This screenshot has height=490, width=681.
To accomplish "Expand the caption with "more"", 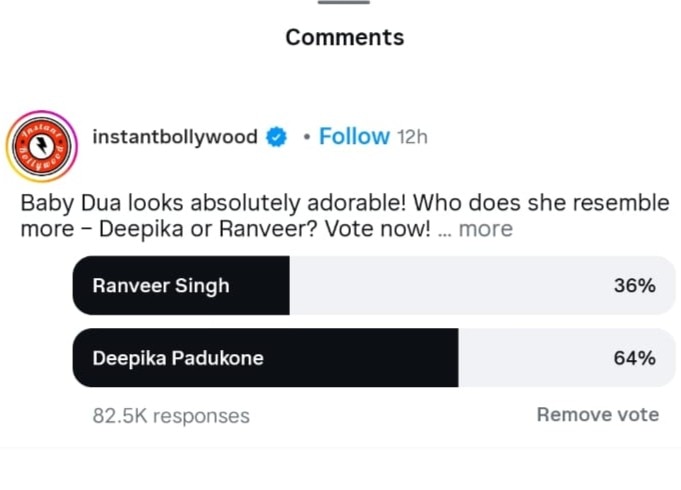I will tap(486, 229).
